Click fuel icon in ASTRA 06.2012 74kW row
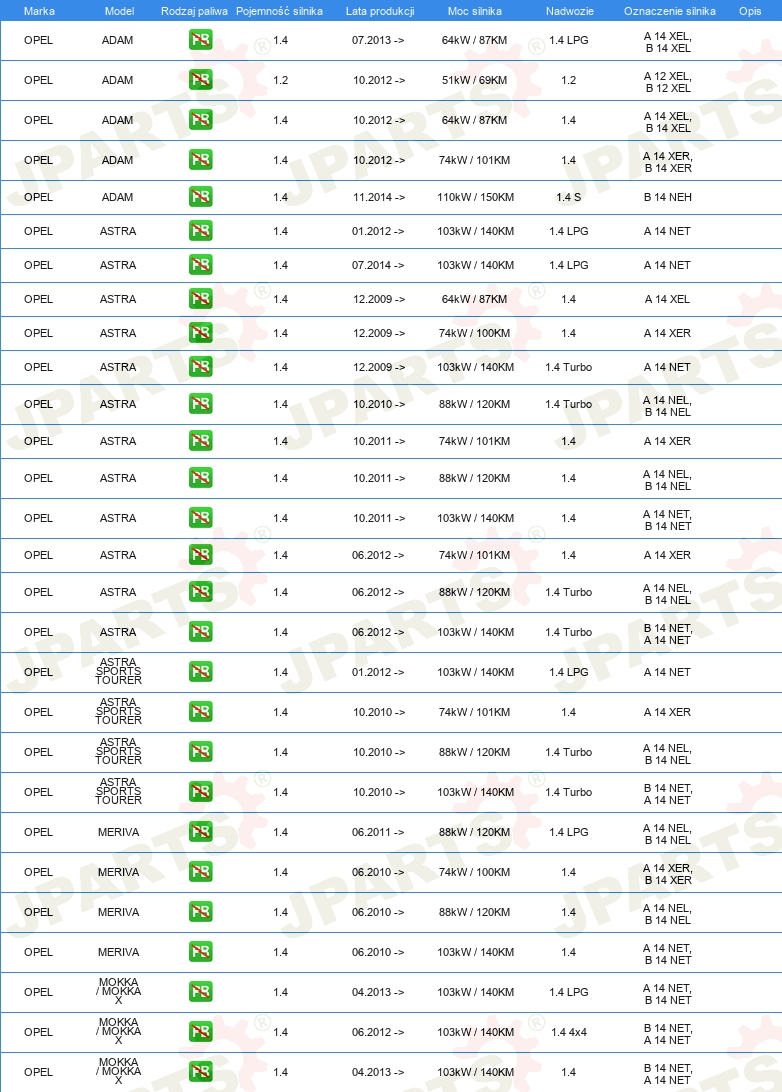The height and width of the screenshot is (1092, 782). pos(201,555)
